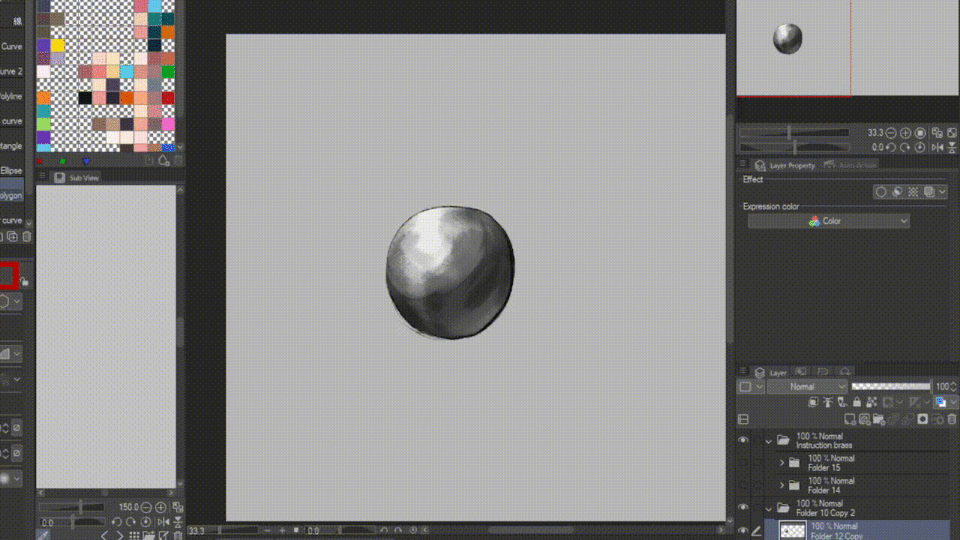Click the Navigator sphere thumbnail
The width and height of the screenshot is (960, 540).
(787, 39)
